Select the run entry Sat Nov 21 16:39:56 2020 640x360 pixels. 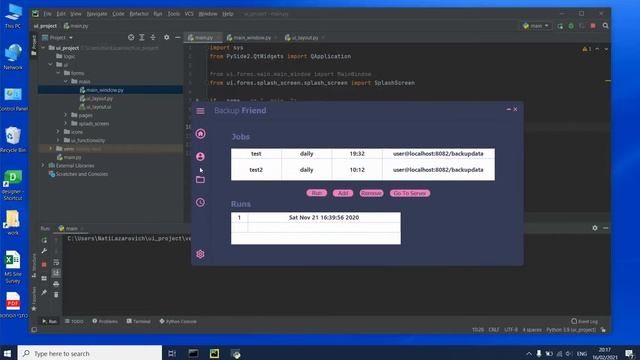324,218
